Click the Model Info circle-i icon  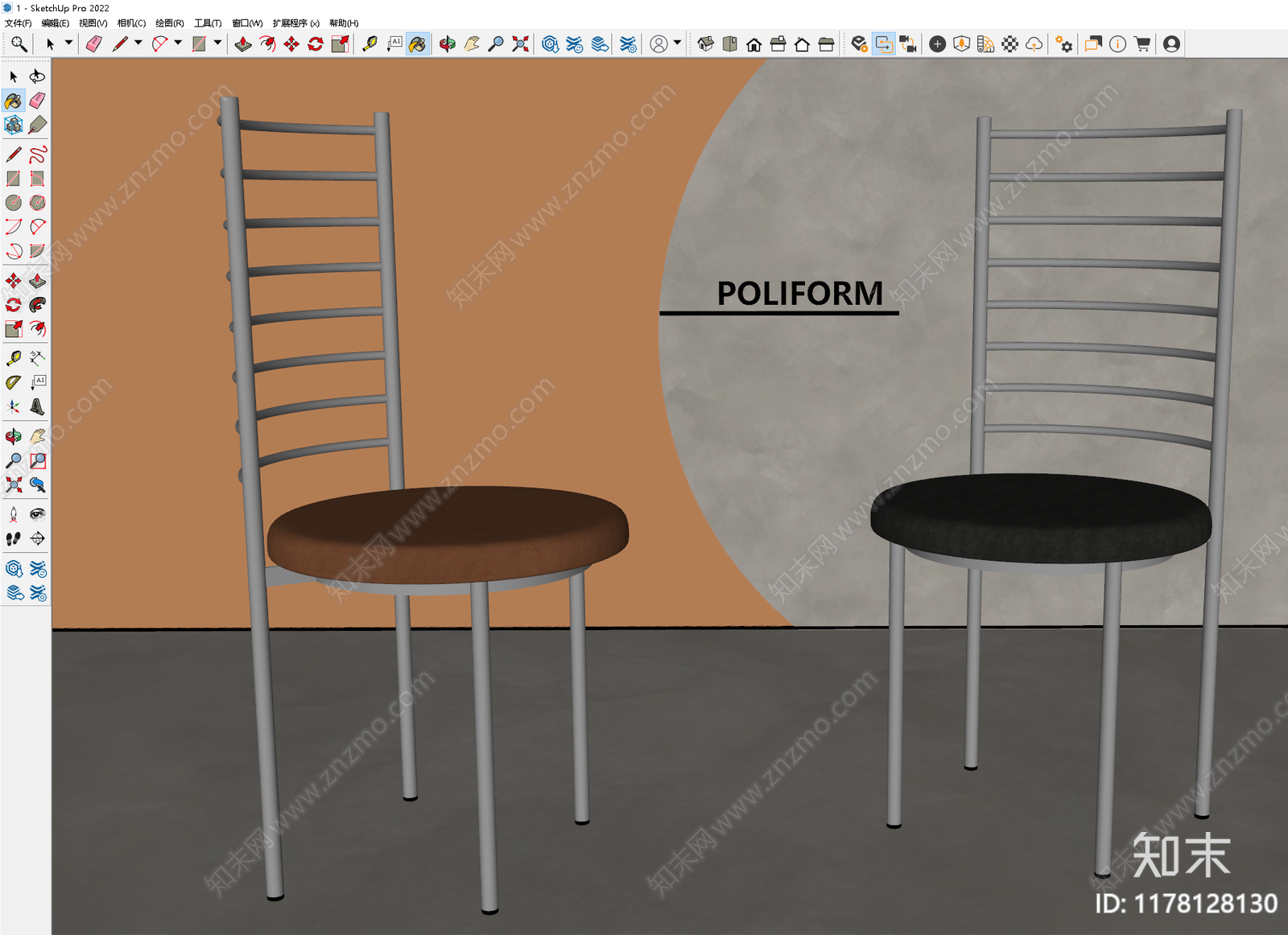point(1117,44)
